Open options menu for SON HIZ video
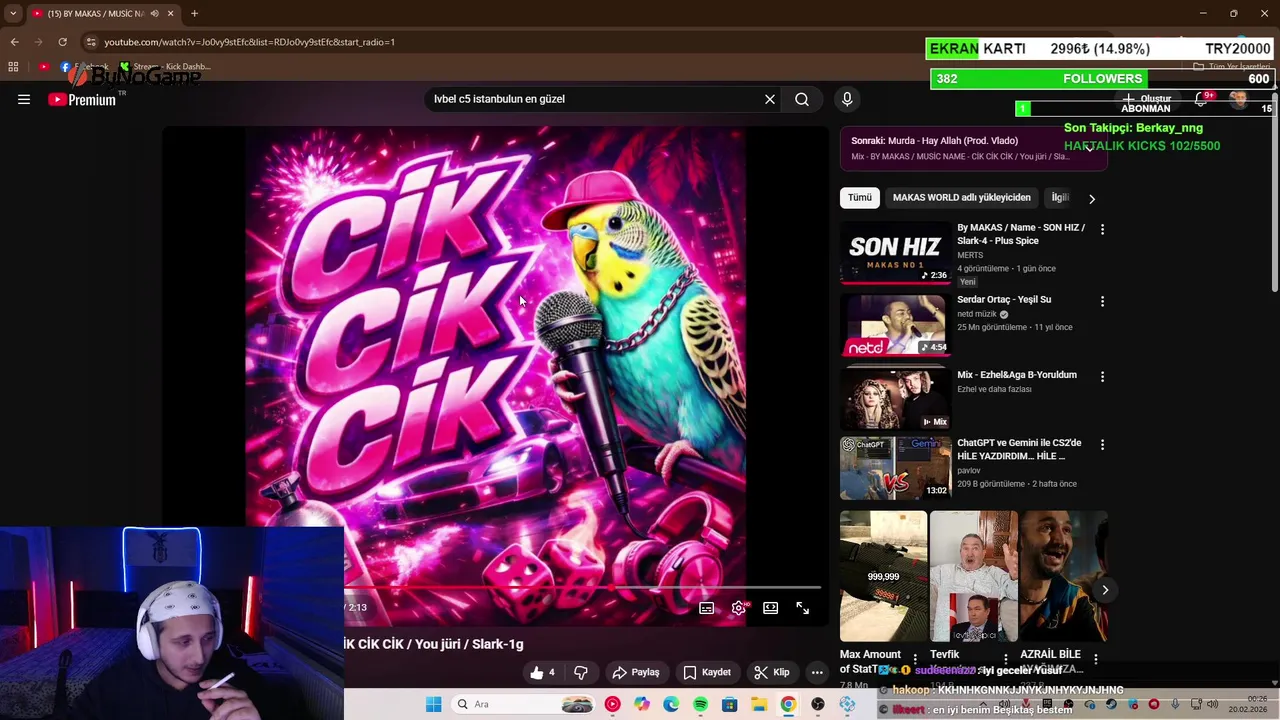This screenshot has width=1280, height=720. (1102, 229)
